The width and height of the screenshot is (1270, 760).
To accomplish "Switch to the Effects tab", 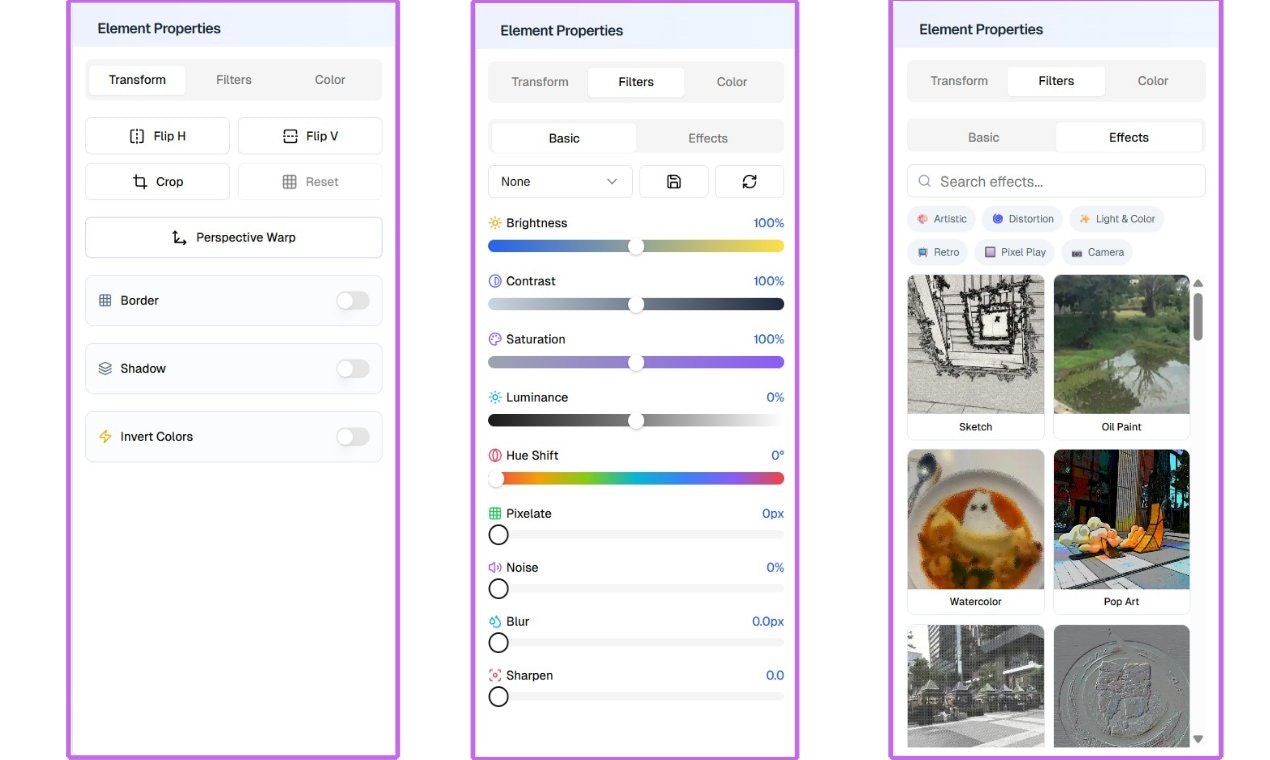I will [707, 137].
